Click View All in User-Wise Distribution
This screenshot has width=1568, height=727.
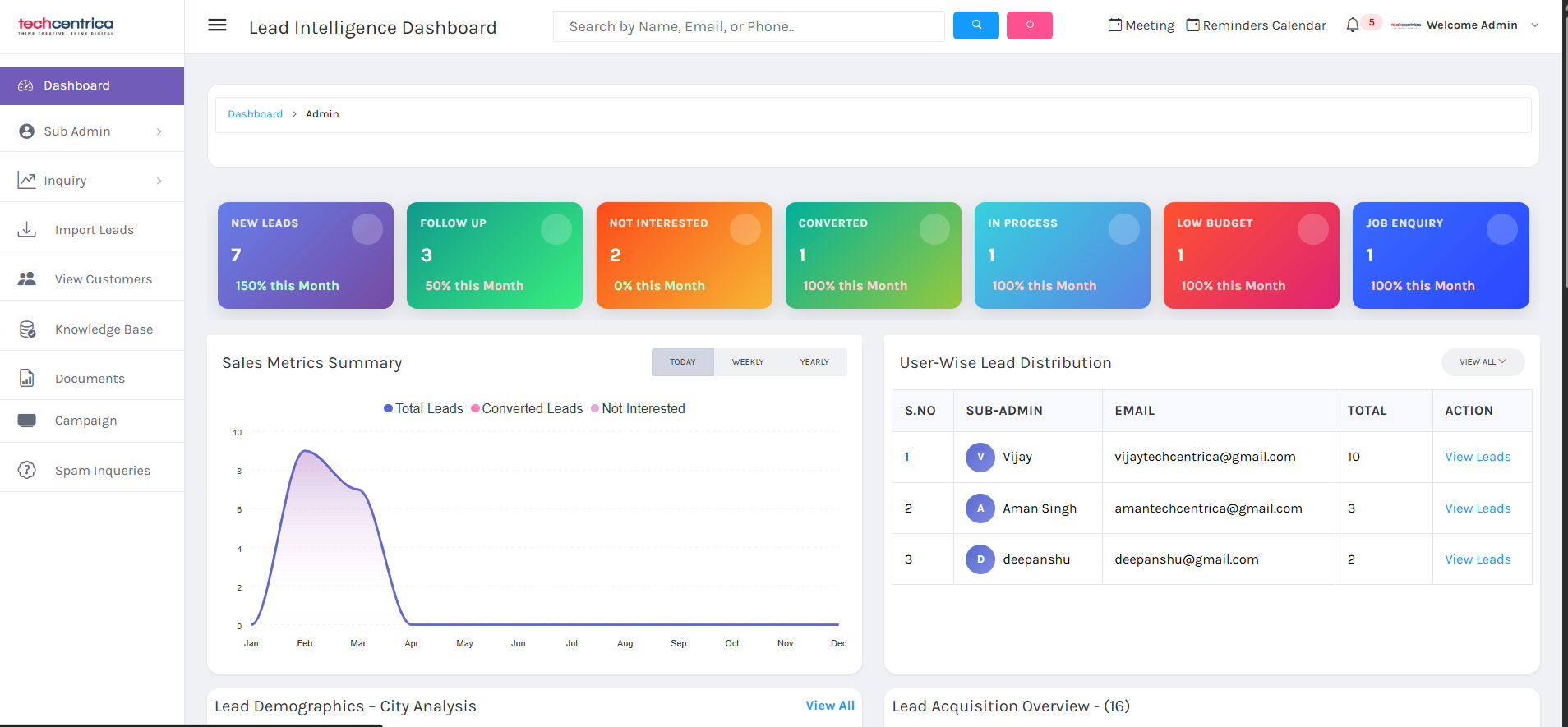point(1483,362)
